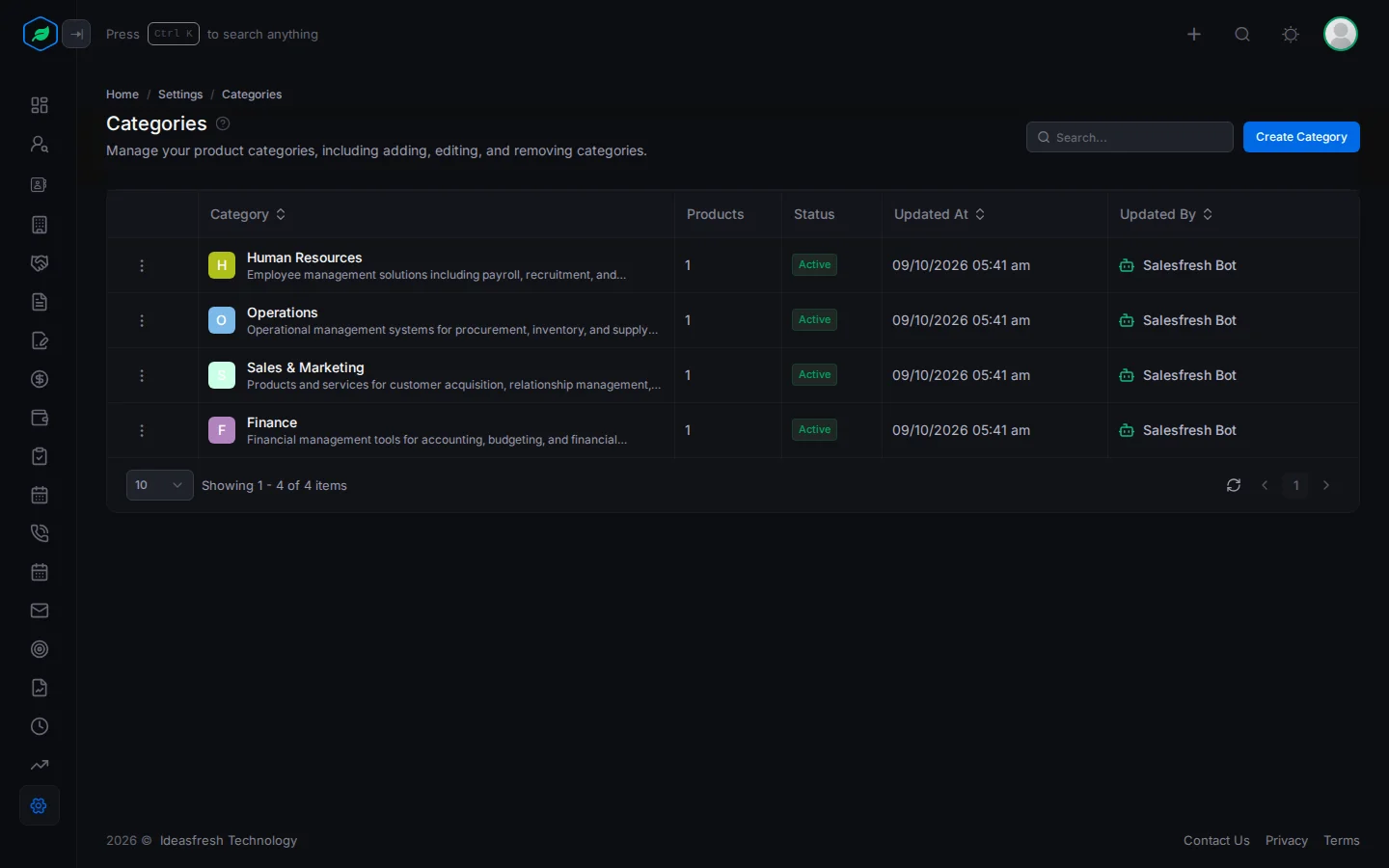Open the clock sidebar icon
This screenshot has height=868, width=1389.
[x=40, y=726]
